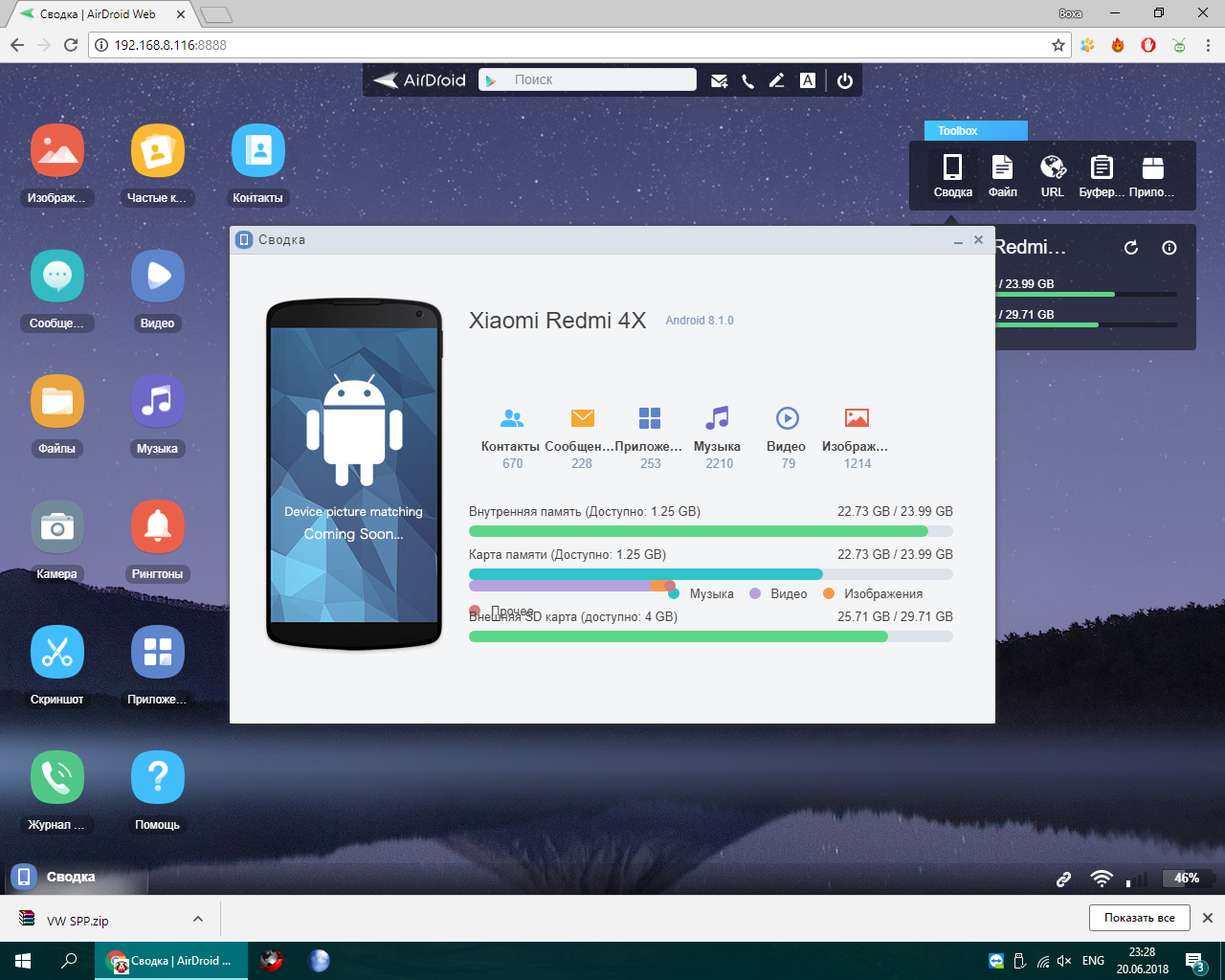Open the Изображ... (Images) desktop icon
Viewport: 1225px width, 980px height.
56,151
